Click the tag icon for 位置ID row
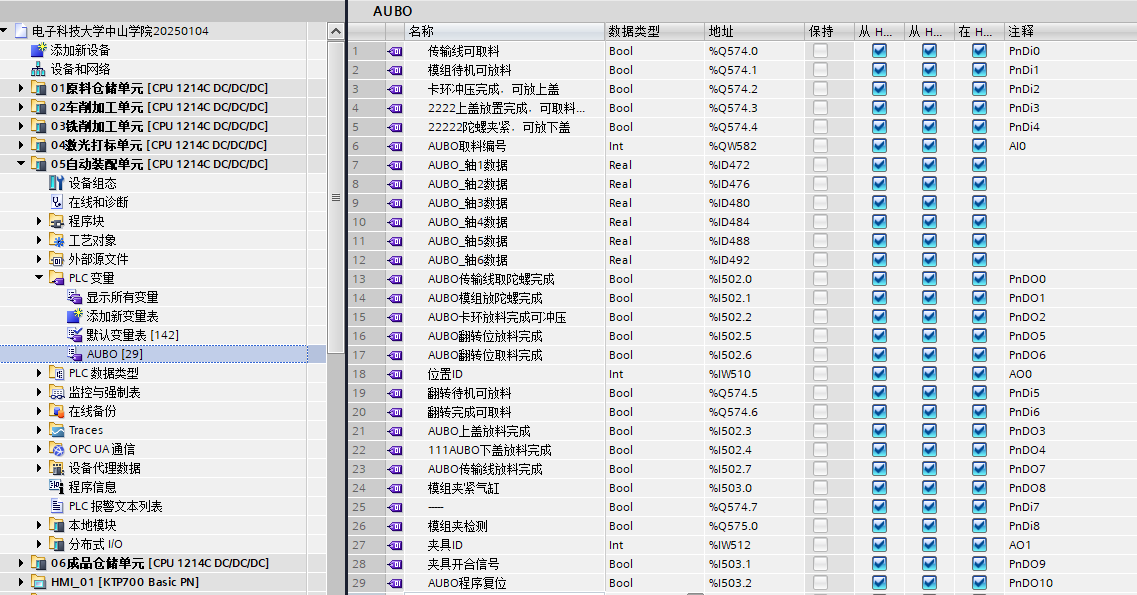Image resolution: width=1137 pixels, height=595 pixels. click(x=395, y=374)
